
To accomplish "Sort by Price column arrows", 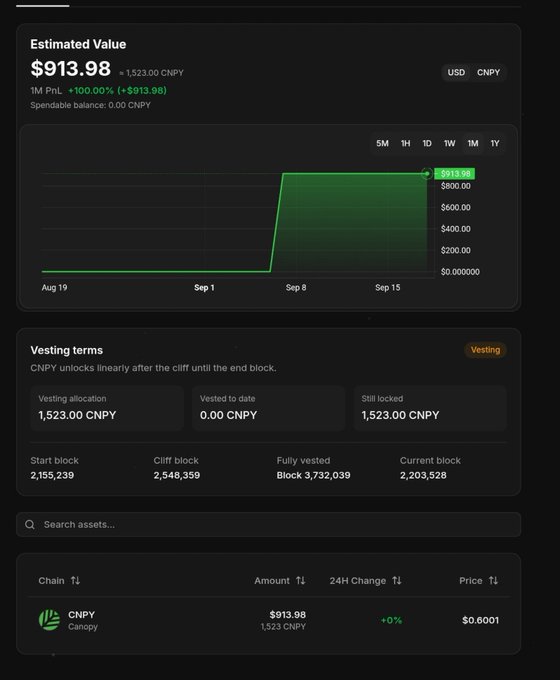I will point(493,581).
